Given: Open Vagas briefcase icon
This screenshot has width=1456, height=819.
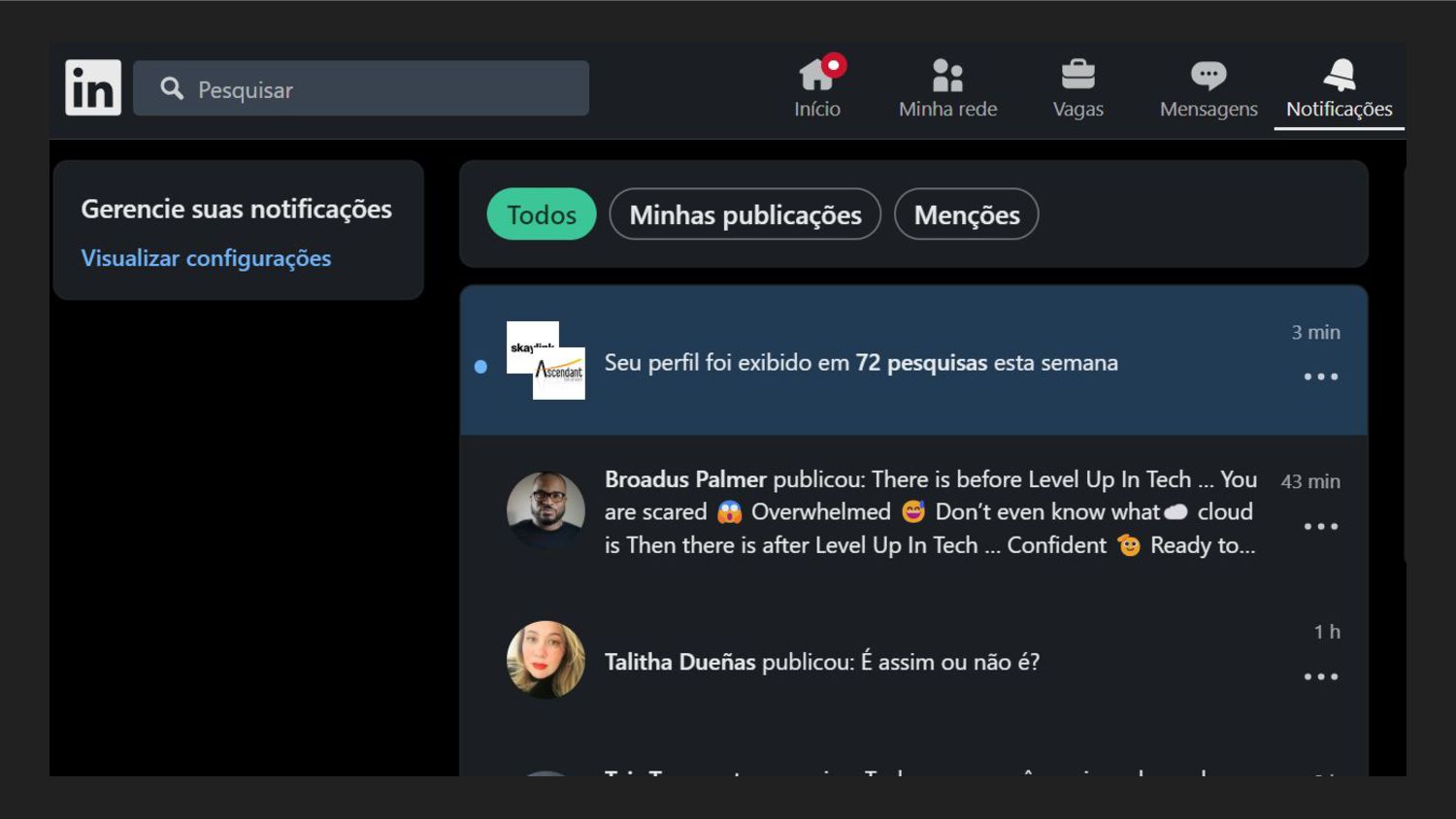Looking at the screenshot, I should point(1077,74).
